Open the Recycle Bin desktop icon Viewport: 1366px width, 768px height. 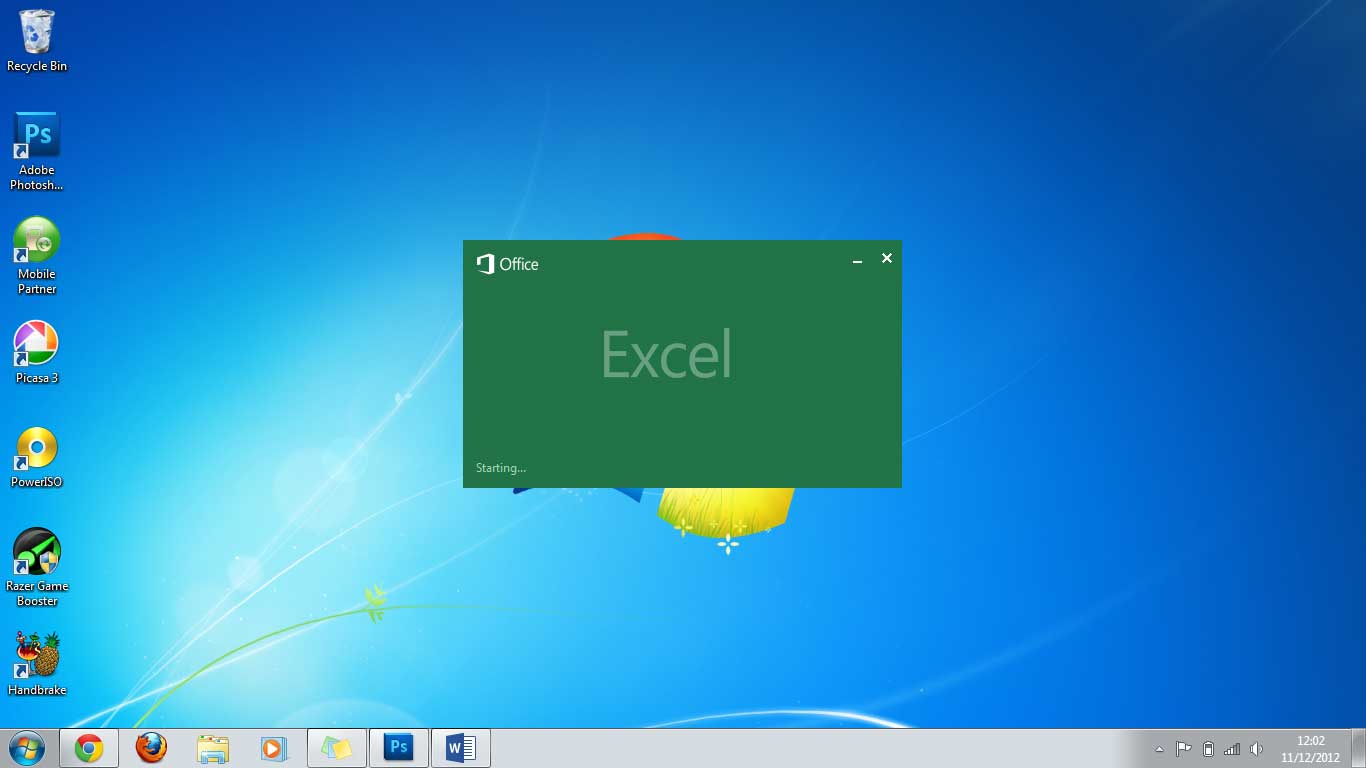tap(37, 41)
